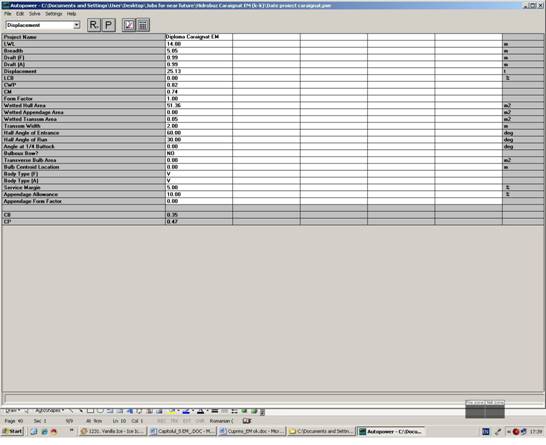Click the Start button on the taskbar
Image resolution: width=546 pixels, height=445 pixels.
13,431
